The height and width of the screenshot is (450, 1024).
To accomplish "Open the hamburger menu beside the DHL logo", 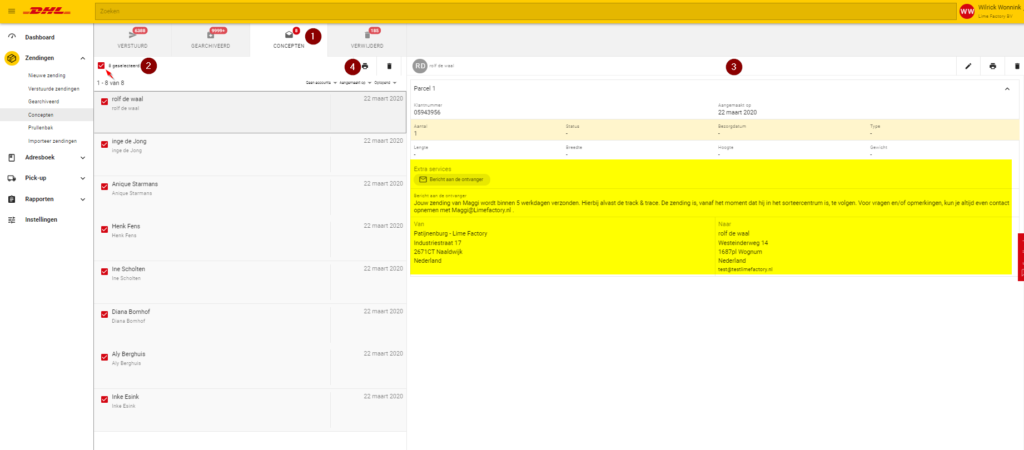I will click(11, 11).
